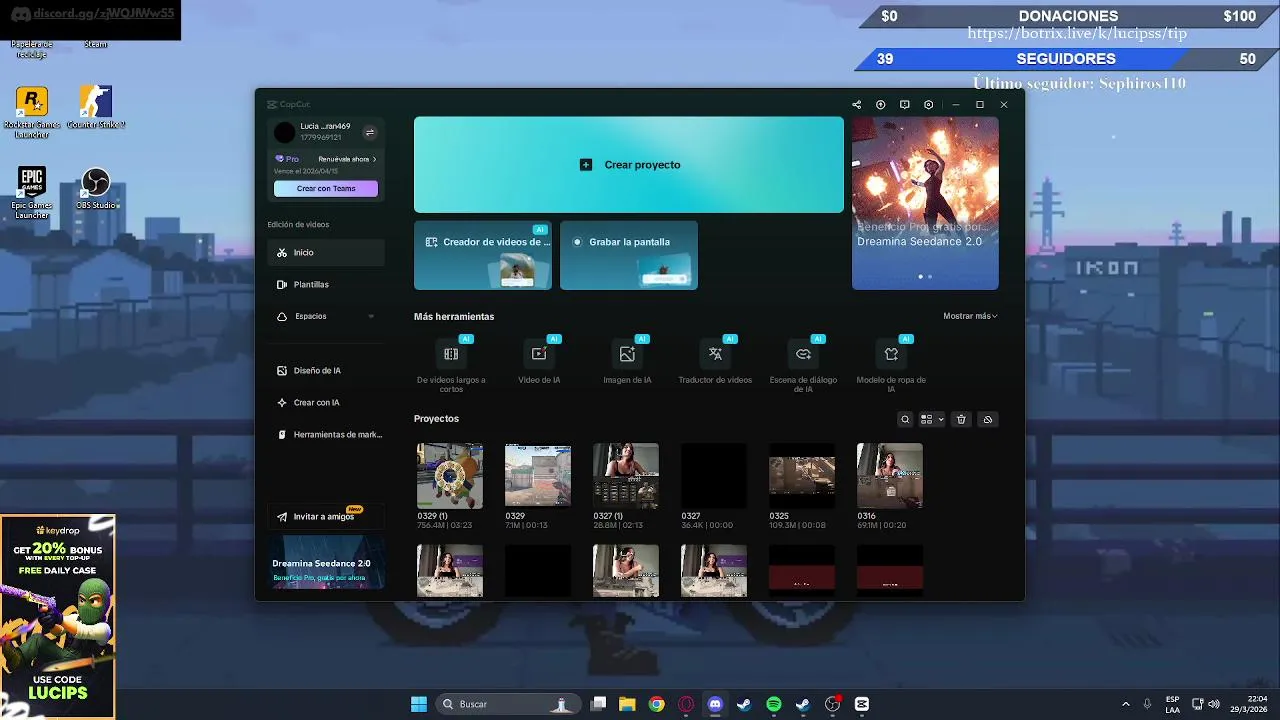Click Renuévala ahora chevron link
This screenshot has height=720, width=1280.
pos(347,159)
